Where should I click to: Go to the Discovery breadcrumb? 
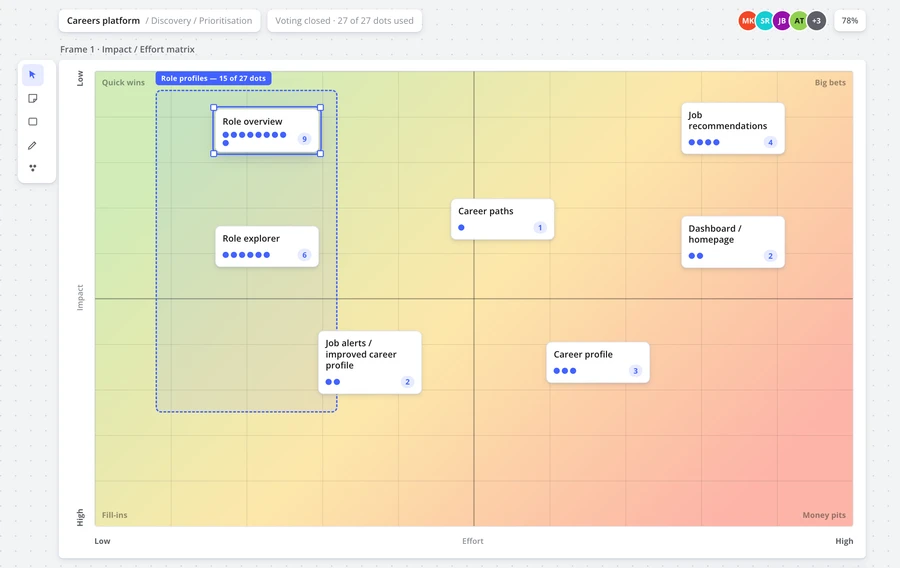pyautogui.click(x=170, y=21)
